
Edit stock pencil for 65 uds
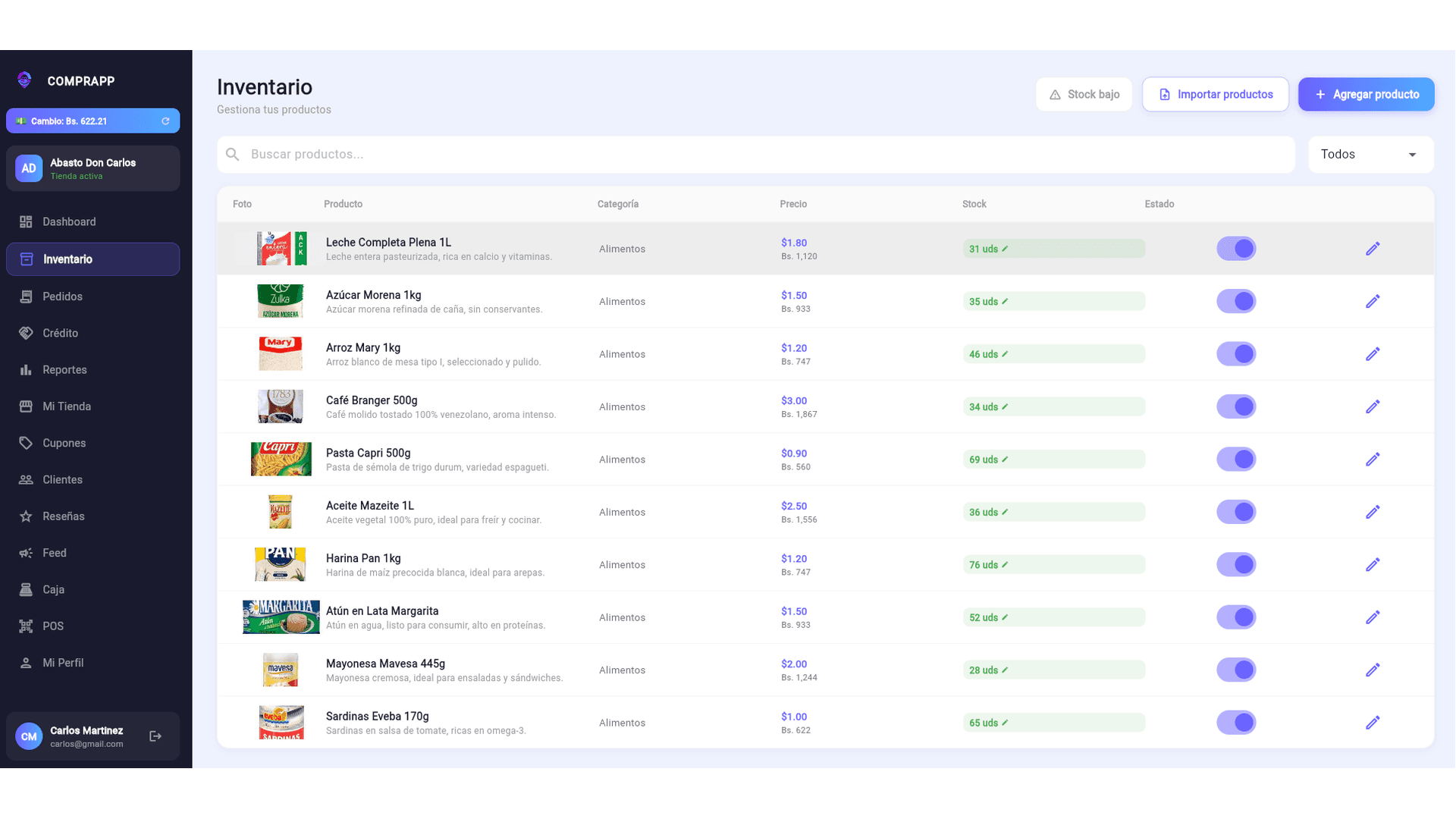(x=1005, y=723)
